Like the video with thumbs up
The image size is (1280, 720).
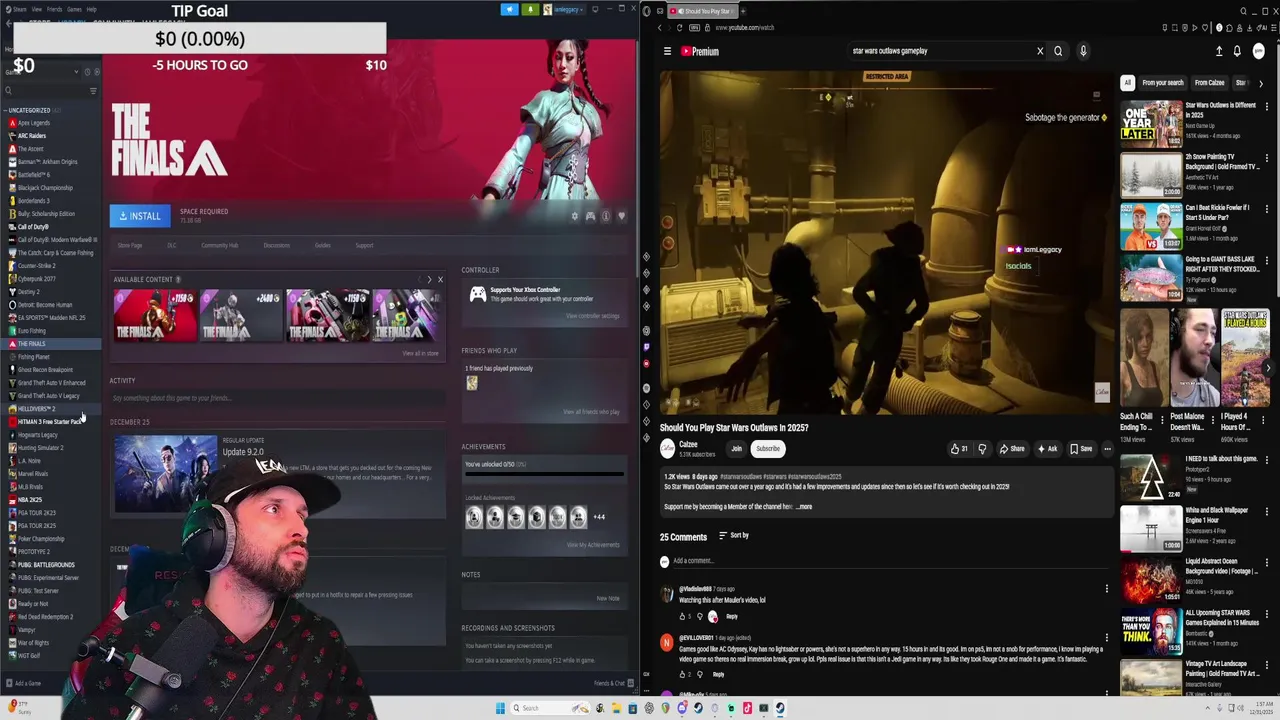pyautogui.click(x=960, y=449)
